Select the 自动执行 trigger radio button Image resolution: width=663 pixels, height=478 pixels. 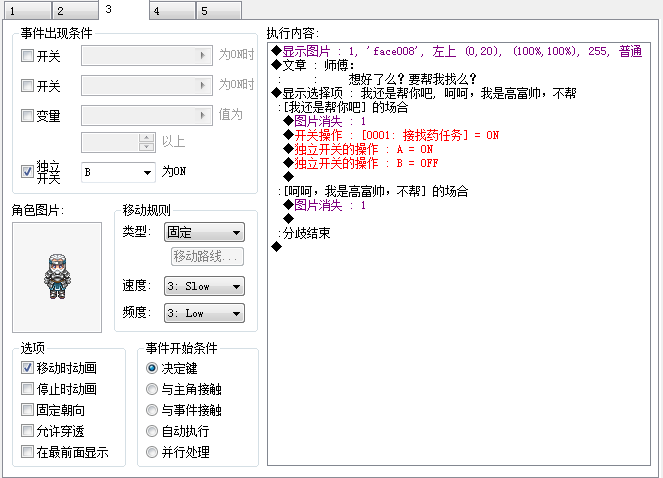pyautogui.click(x=152, y=431)
